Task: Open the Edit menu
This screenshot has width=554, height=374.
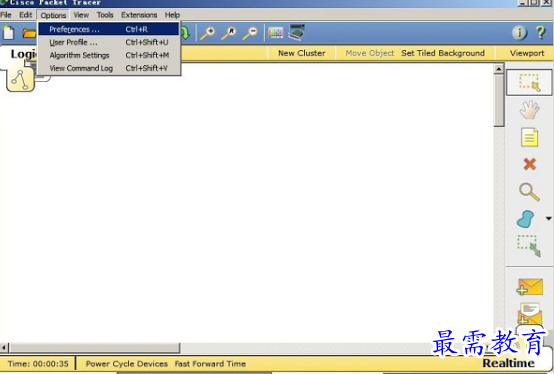Action: pyautogui.click(x=25, y=15)
